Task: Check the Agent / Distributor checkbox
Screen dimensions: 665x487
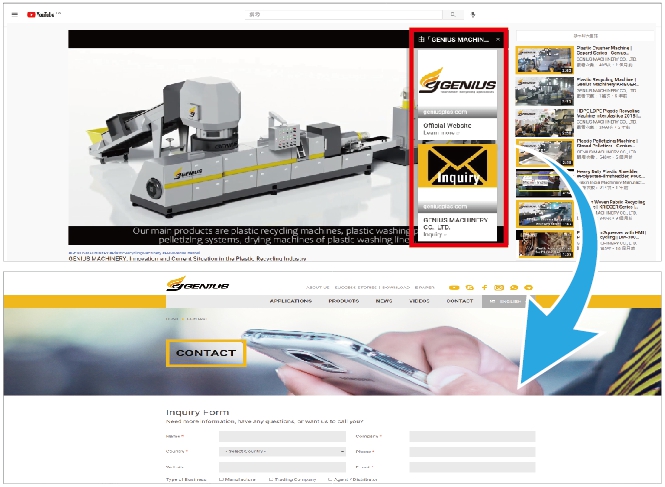Action: [x=330, y=480]
